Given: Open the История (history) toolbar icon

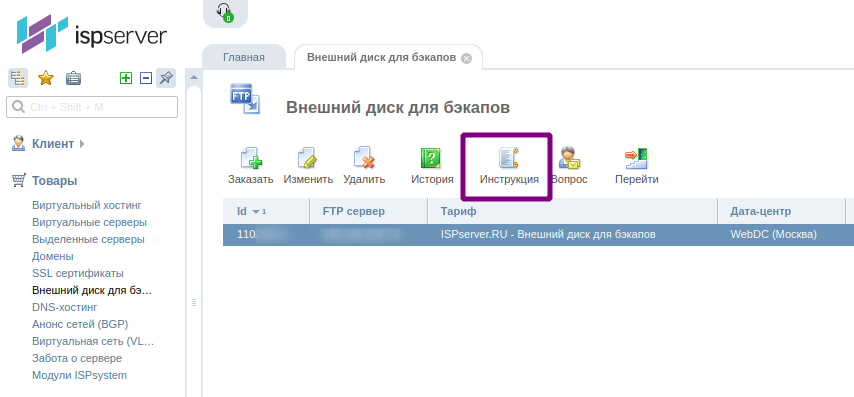Looking at the screenshot, I should (431, 158).
